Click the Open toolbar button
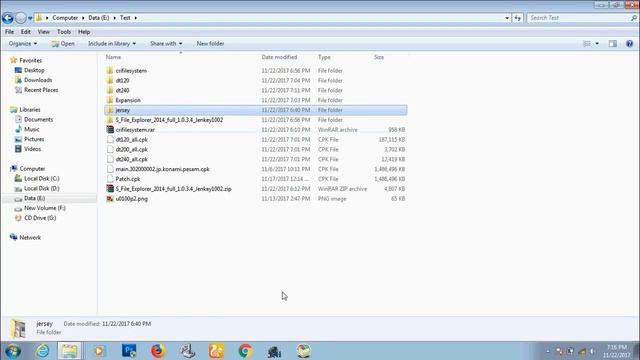The image size is (640, 360). [63, 44]
